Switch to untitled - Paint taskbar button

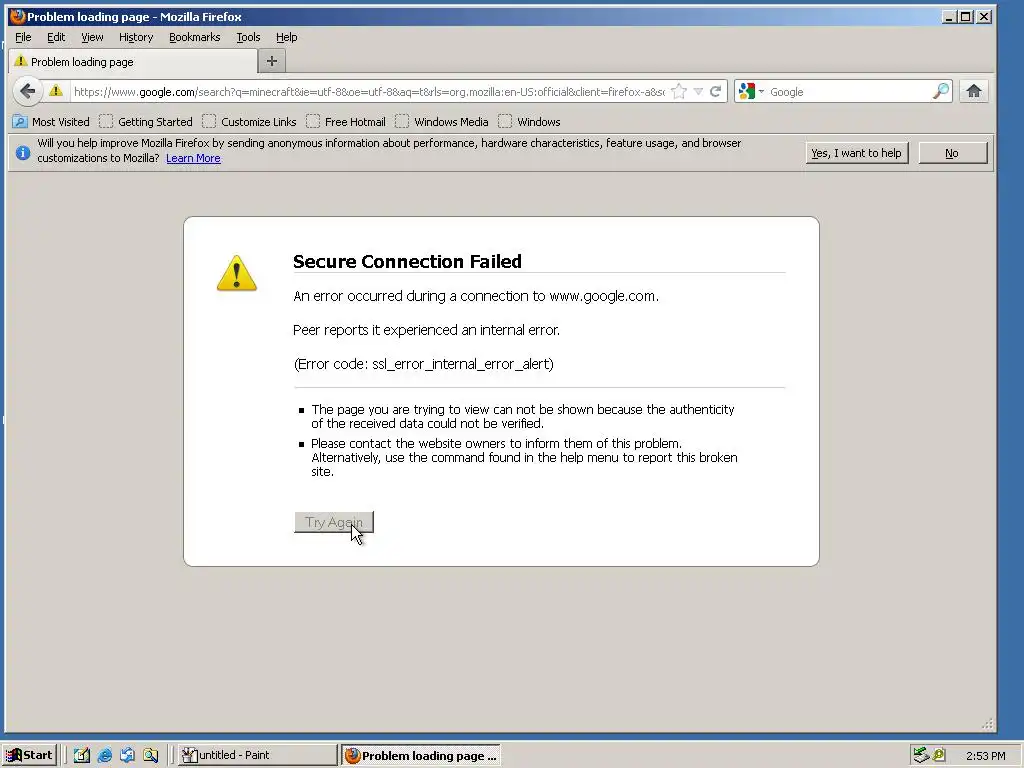click(x=257, y=755)
